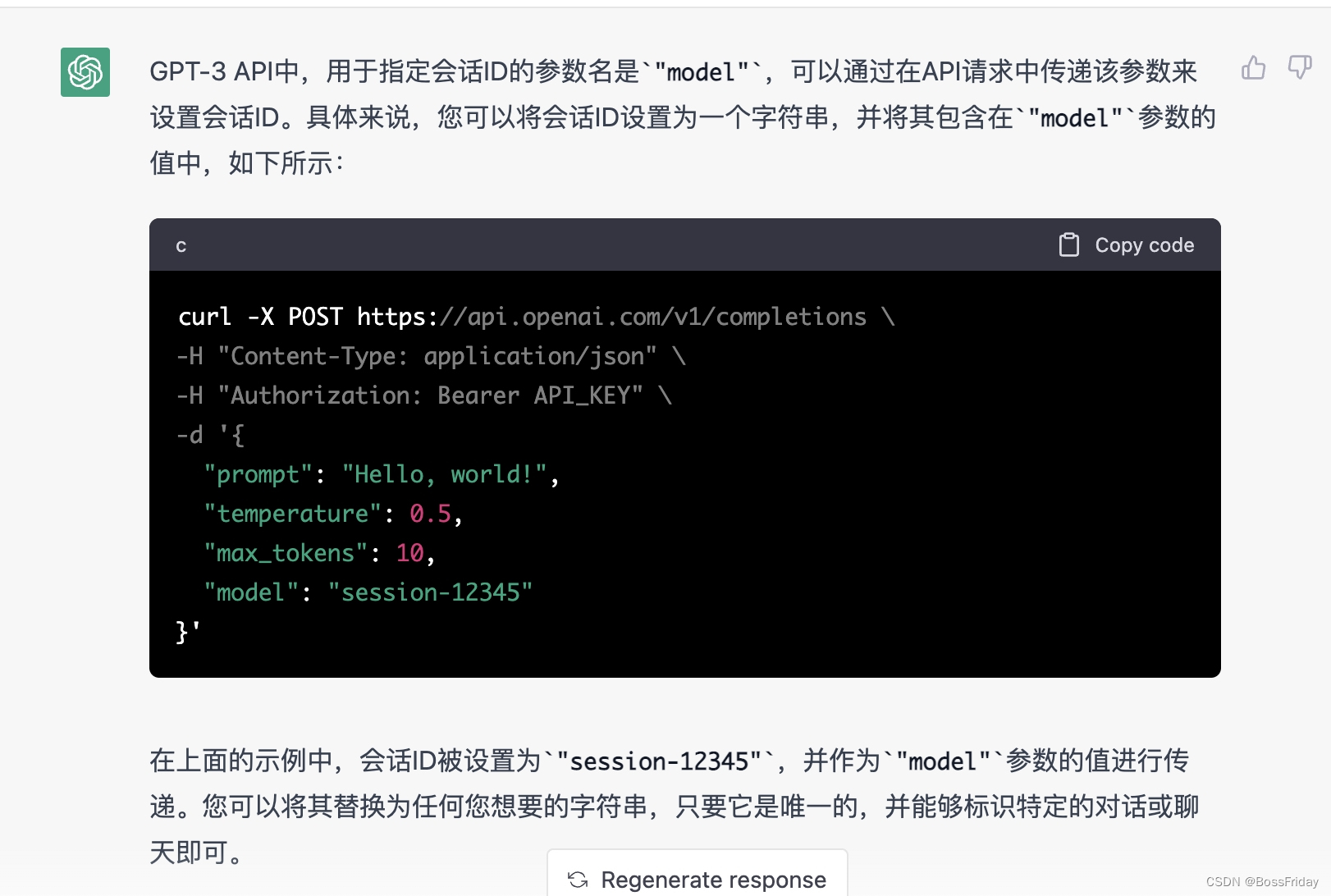Click the ChatGPT avatar logo
Image resolution: width=1331 pixels, height=896 pixels.
(x=85, y=72)
